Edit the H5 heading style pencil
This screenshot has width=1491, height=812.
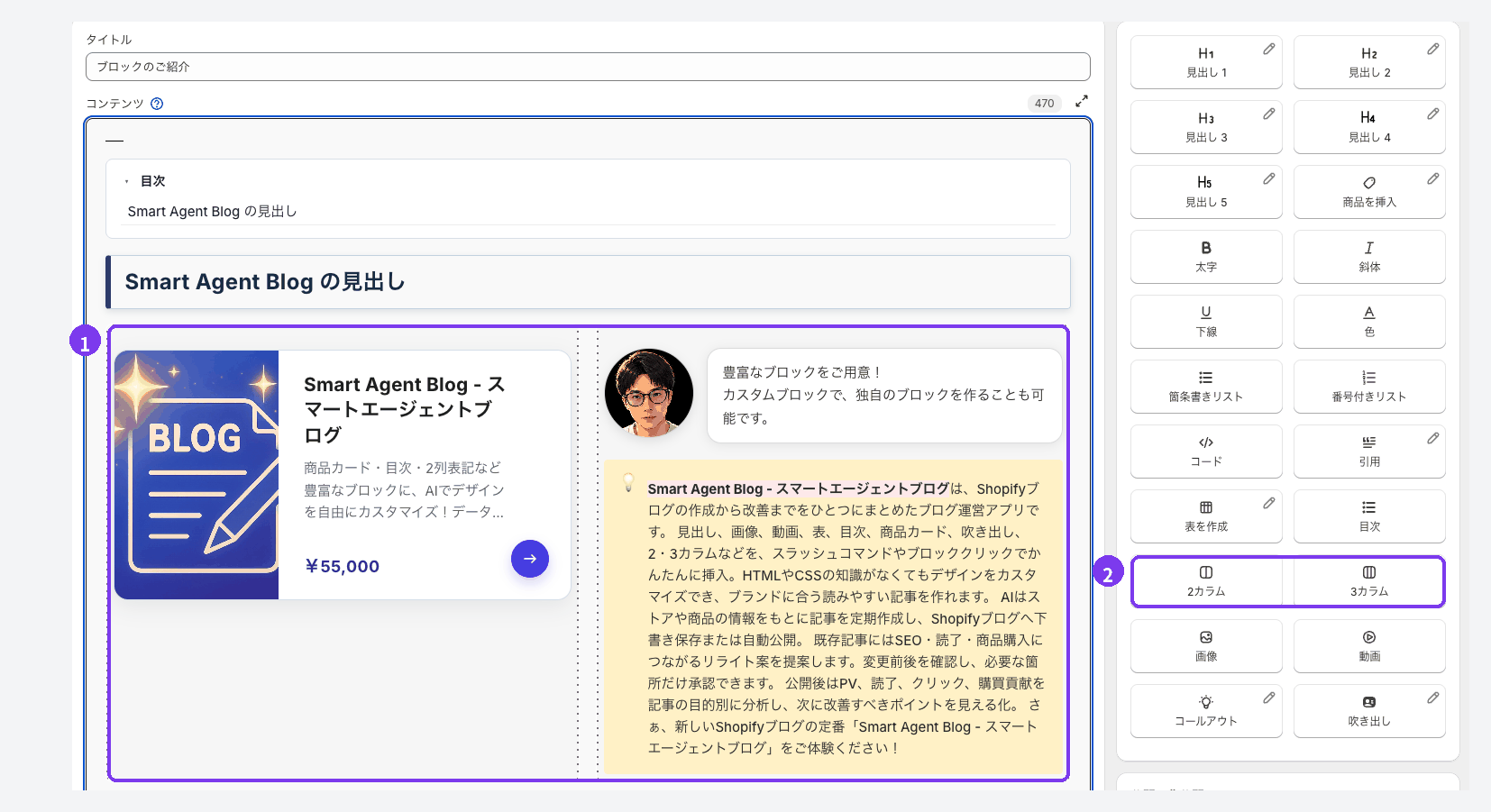point(1268,178)
